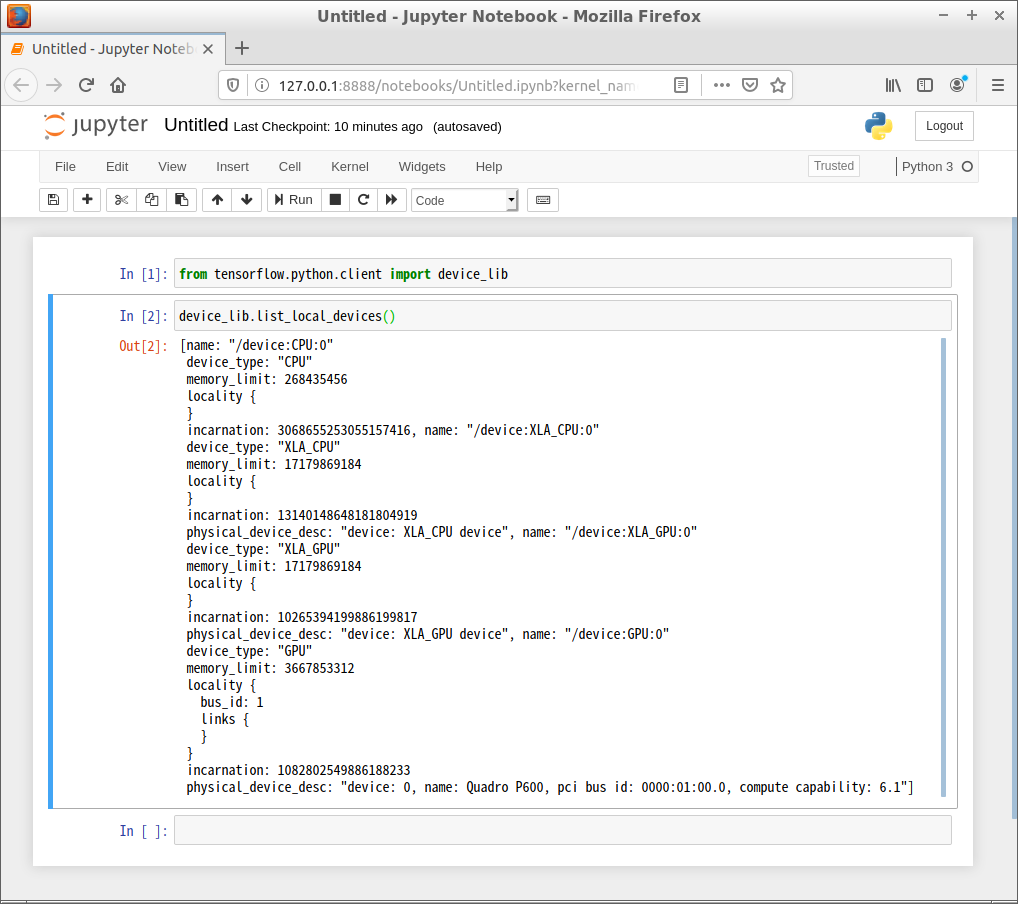This screenshot has width=1018, height=904.
Task: Copy the selected cell with copy icon
Action: pyautogui.click(x=151, y=200)
